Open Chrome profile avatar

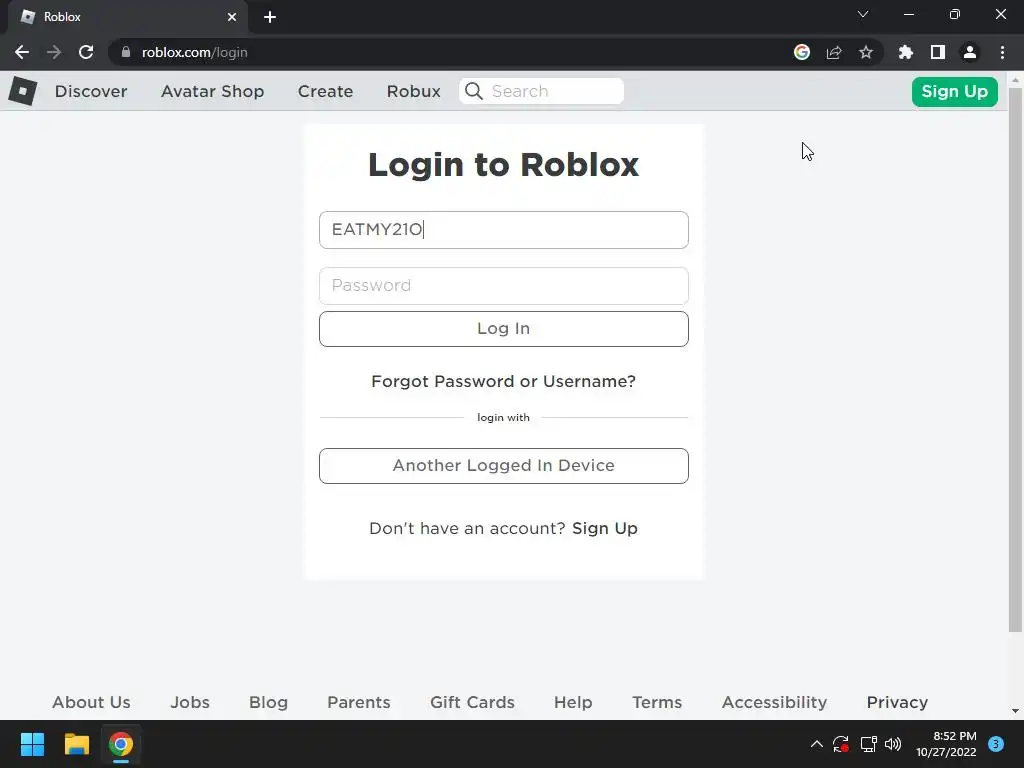(970, 52)
